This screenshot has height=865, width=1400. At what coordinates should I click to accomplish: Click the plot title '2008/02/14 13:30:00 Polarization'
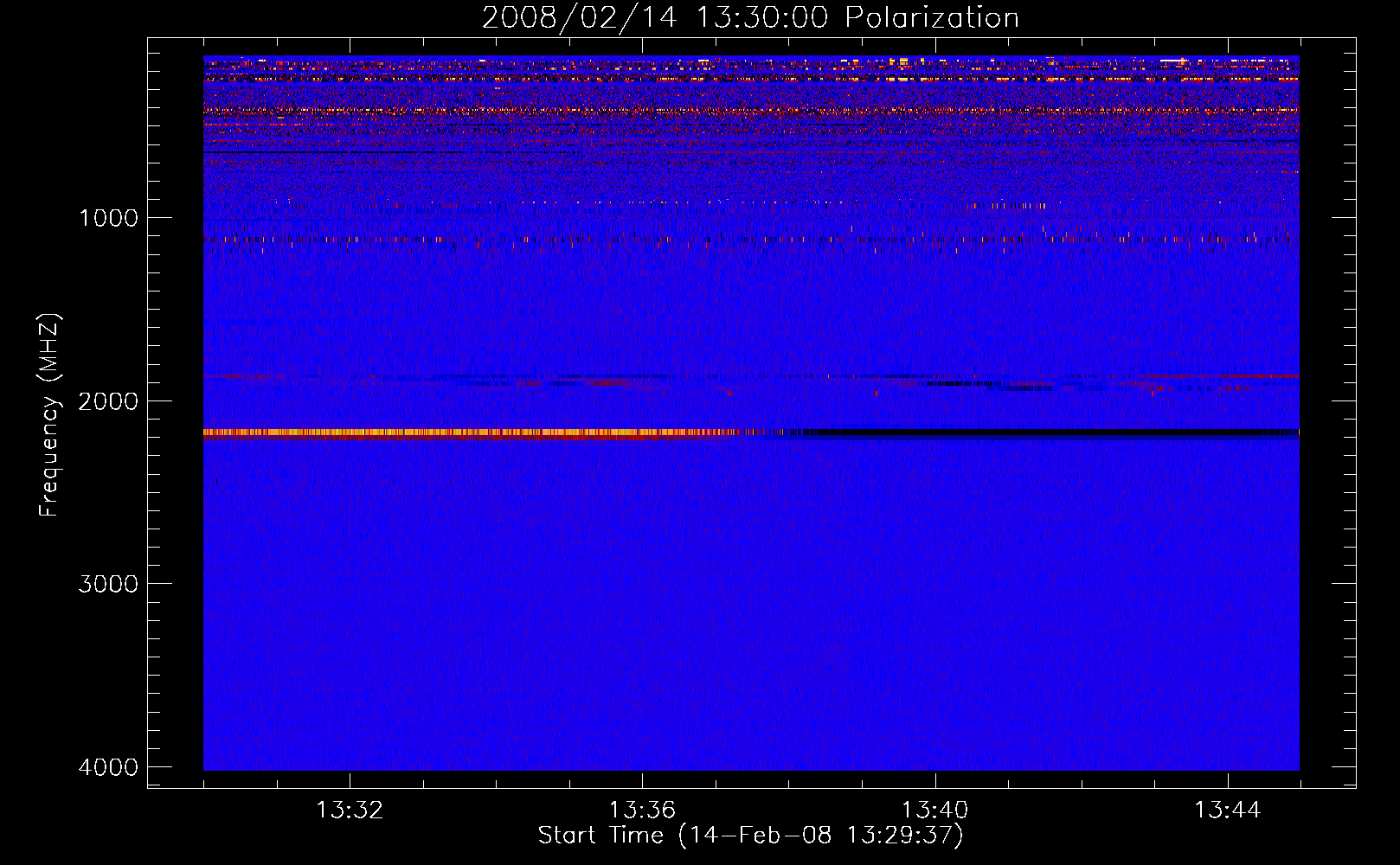[750, 18]
